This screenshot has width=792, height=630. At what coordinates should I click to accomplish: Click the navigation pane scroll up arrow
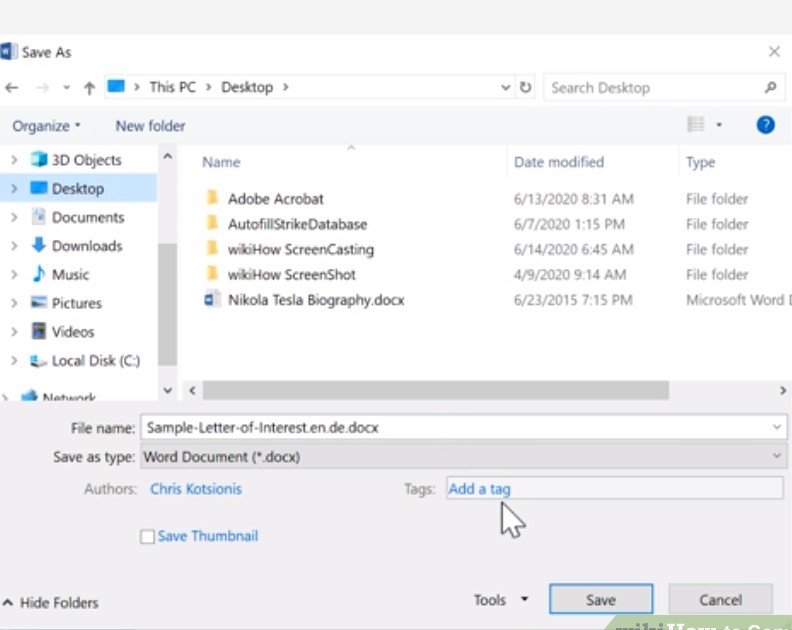[x=168, y=157]
